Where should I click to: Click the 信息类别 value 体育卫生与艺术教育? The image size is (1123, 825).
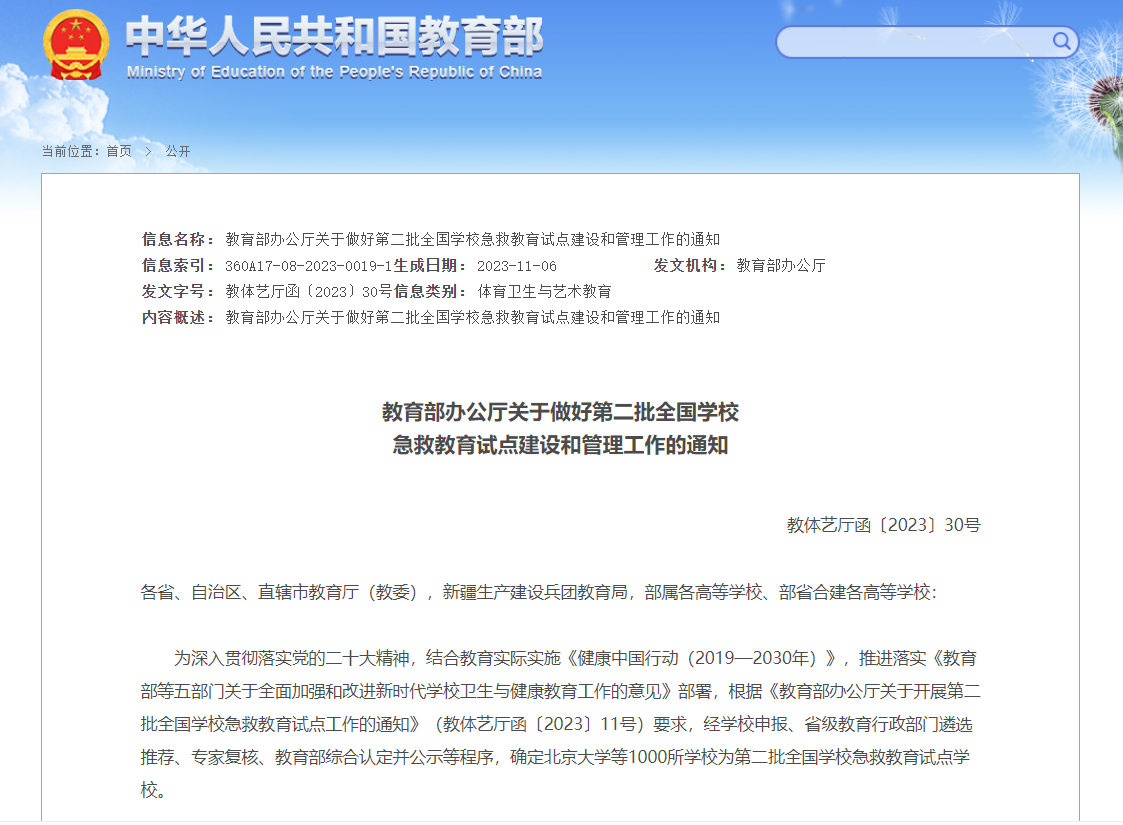(544, 292)
